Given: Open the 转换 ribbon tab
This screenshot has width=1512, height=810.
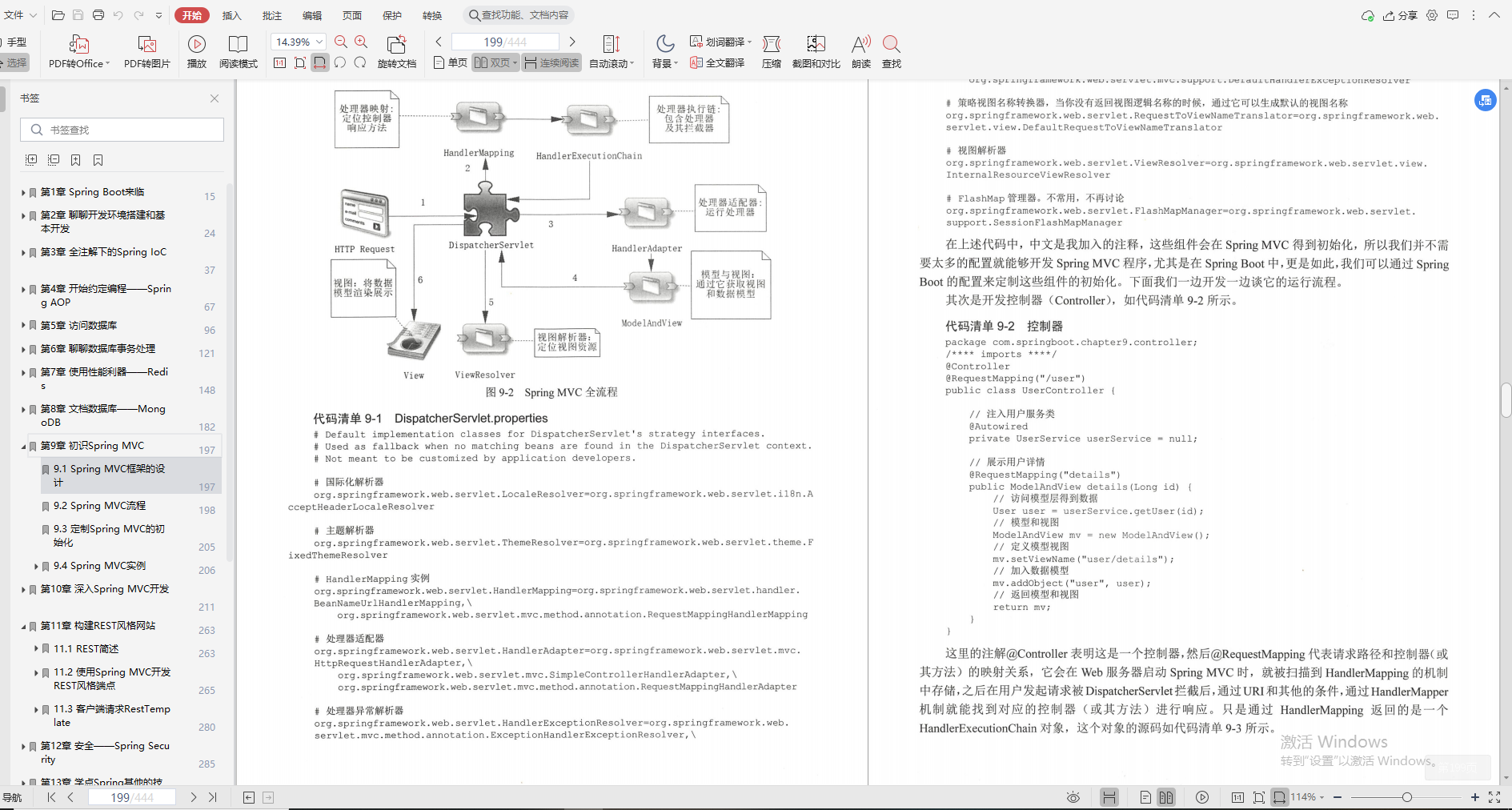Looking at the screenshot, I should tap(432, 15).
